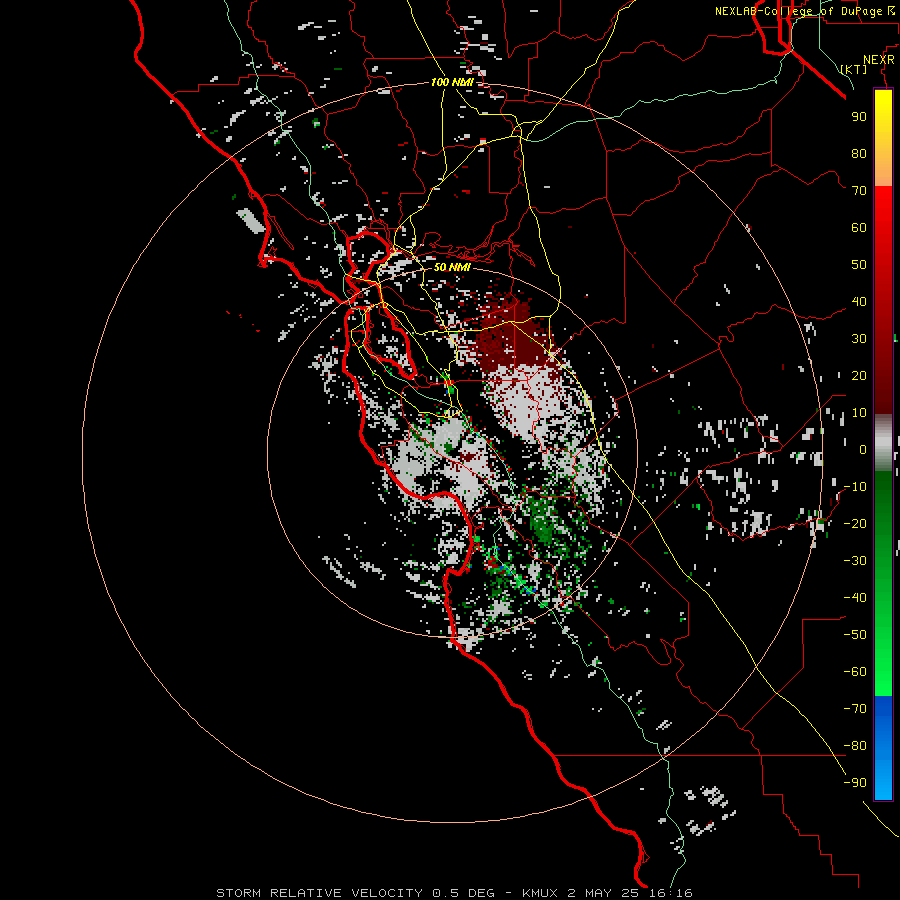Click the 0 value on velocity scale
The width and height of the screenshot is (900, 900).
click(863, 450)
